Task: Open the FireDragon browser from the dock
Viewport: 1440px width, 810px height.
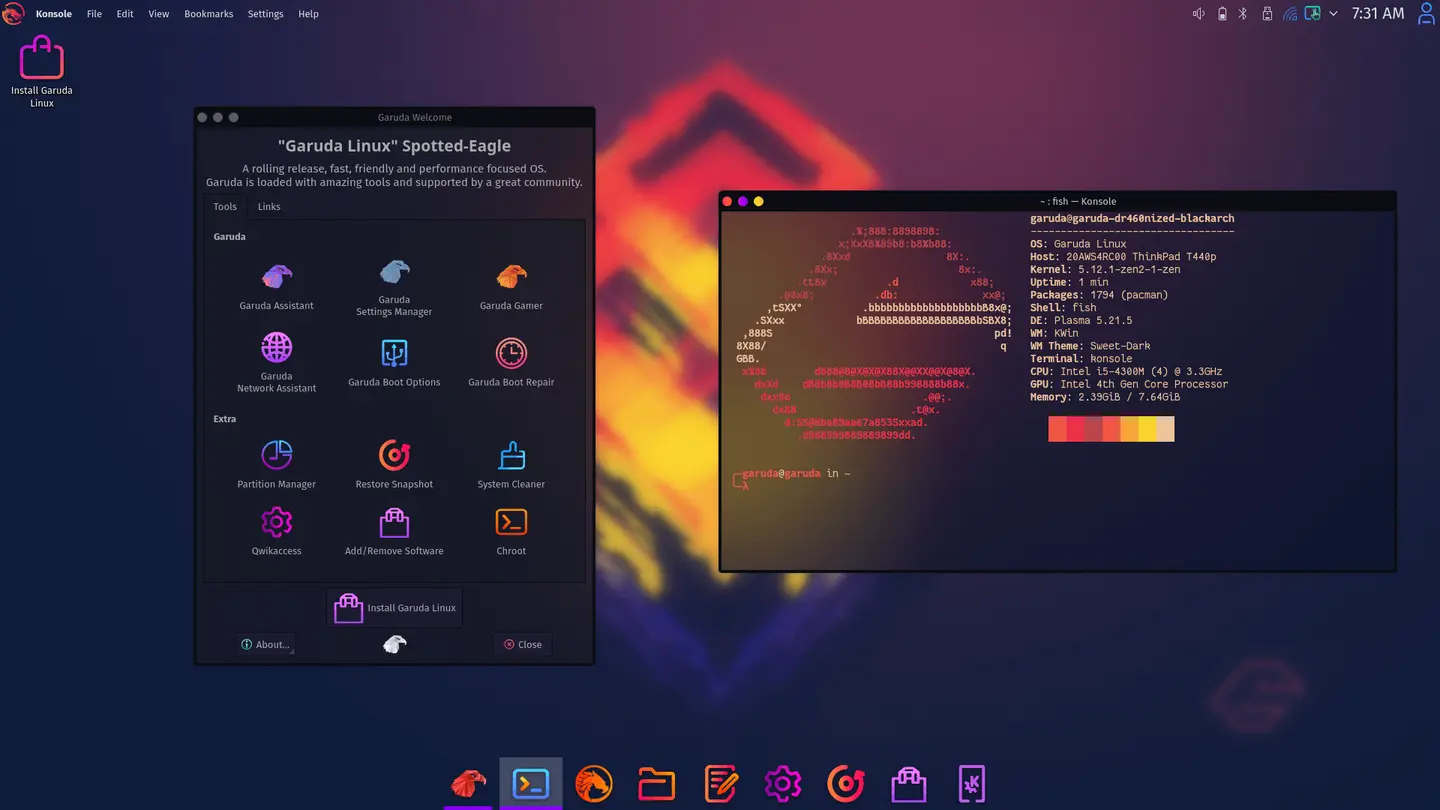Action: click(594, 783)
